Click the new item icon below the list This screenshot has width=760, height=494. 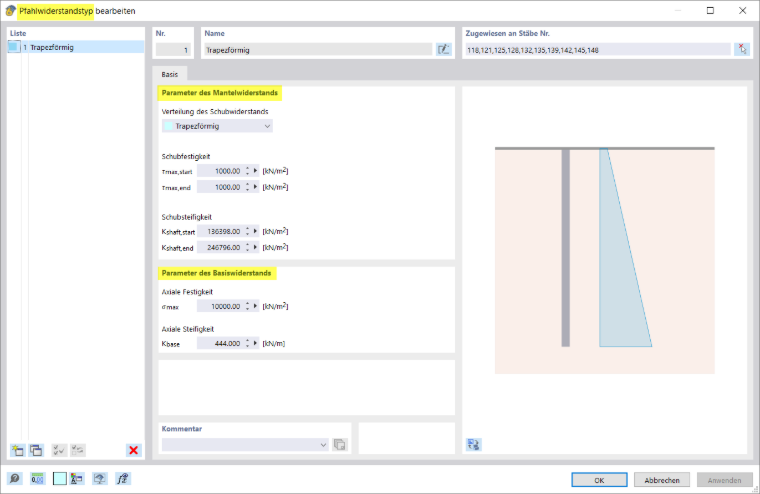tap(17, 450)
